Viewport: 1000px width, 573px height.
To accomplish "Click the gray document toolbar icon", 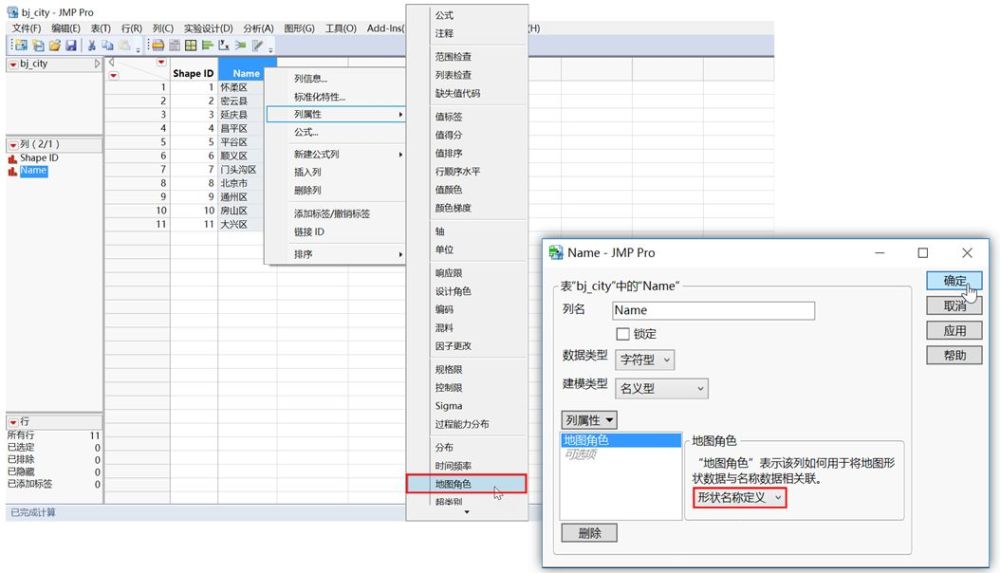I will [174, 45].
